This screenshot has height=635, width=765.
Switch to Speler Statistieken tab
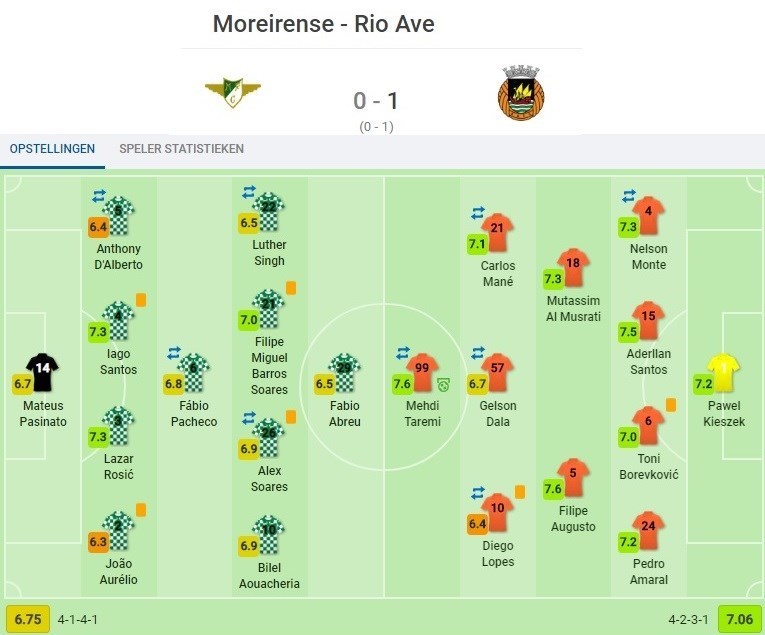pyautogui.click(x=181, y=149)
